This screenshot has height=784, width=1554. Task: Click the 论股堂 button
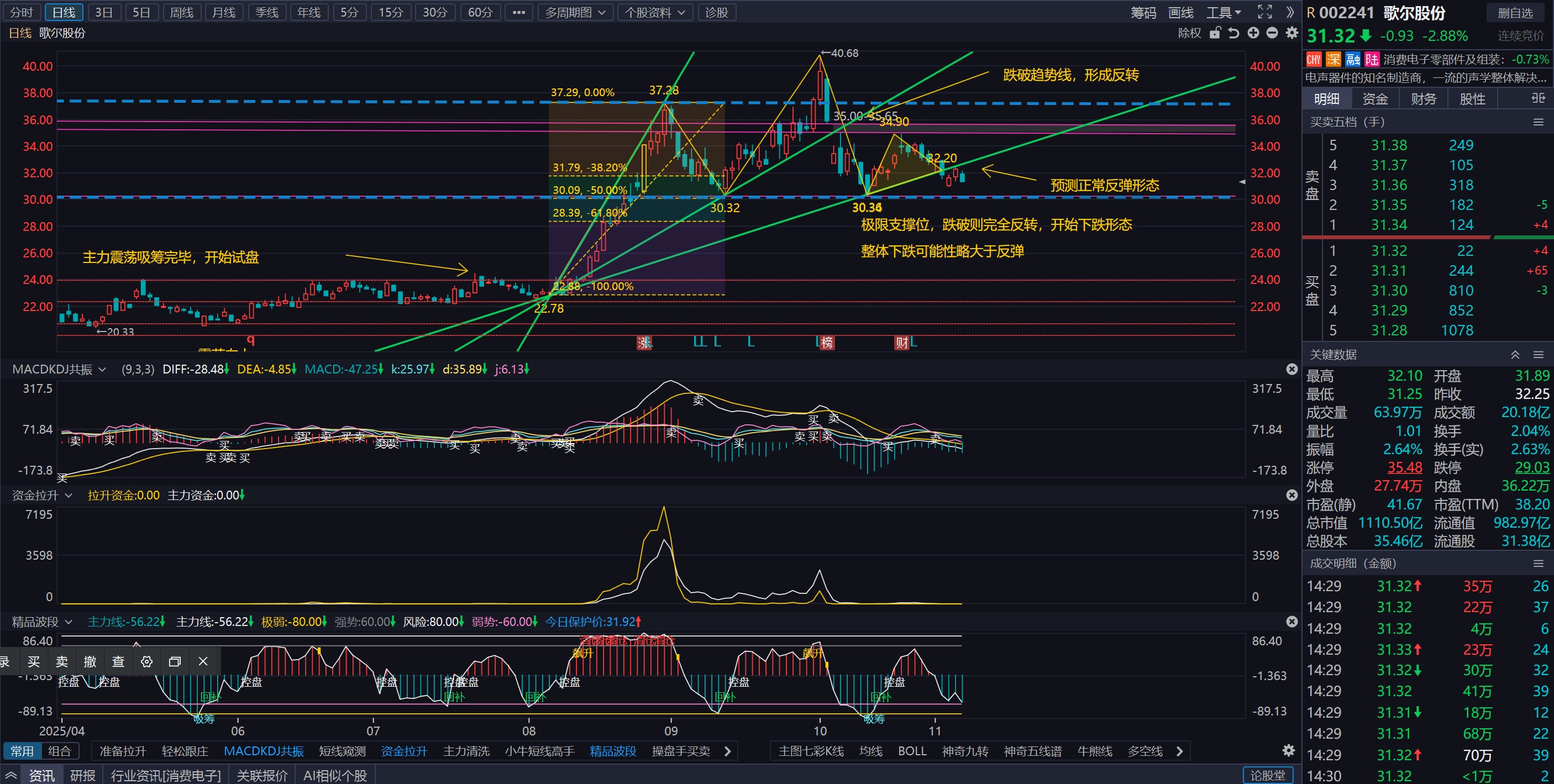[x=1267, y=775]
